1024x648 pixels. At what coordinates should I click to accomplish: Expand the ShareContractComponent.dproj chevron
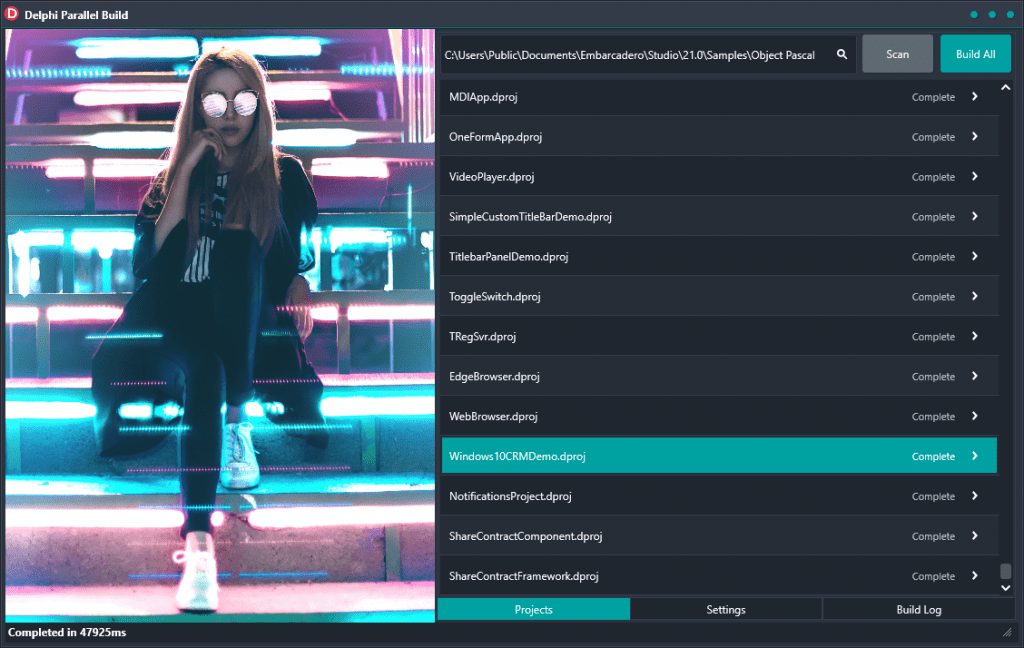[x=974, y=536]
